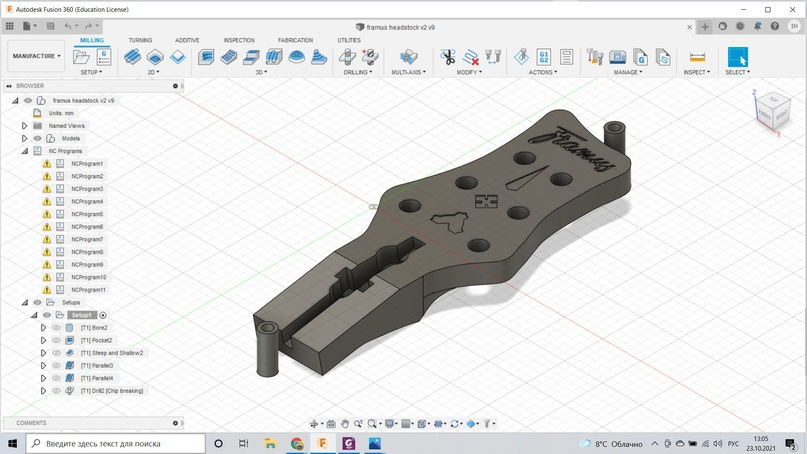Open the DRILLING dropdown menu
This screenshot has height=454, width=807.
coord(358,72)
